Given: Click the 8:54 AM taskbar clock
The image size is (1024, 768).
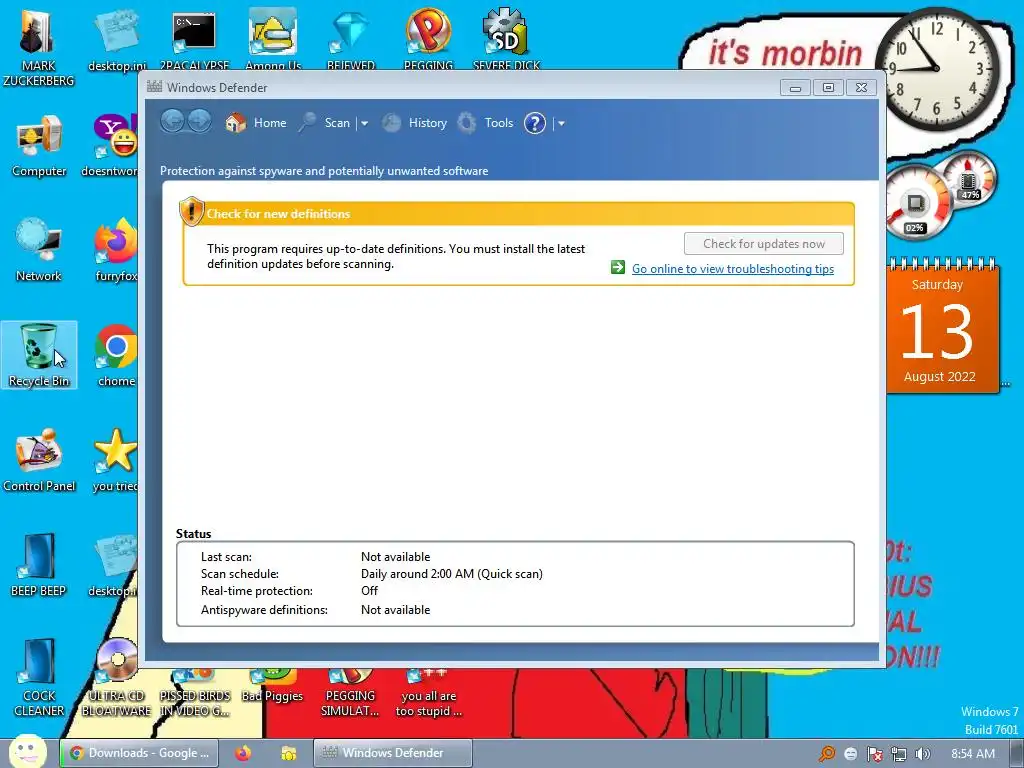Looking at the screenshot, I should [972, 754].
